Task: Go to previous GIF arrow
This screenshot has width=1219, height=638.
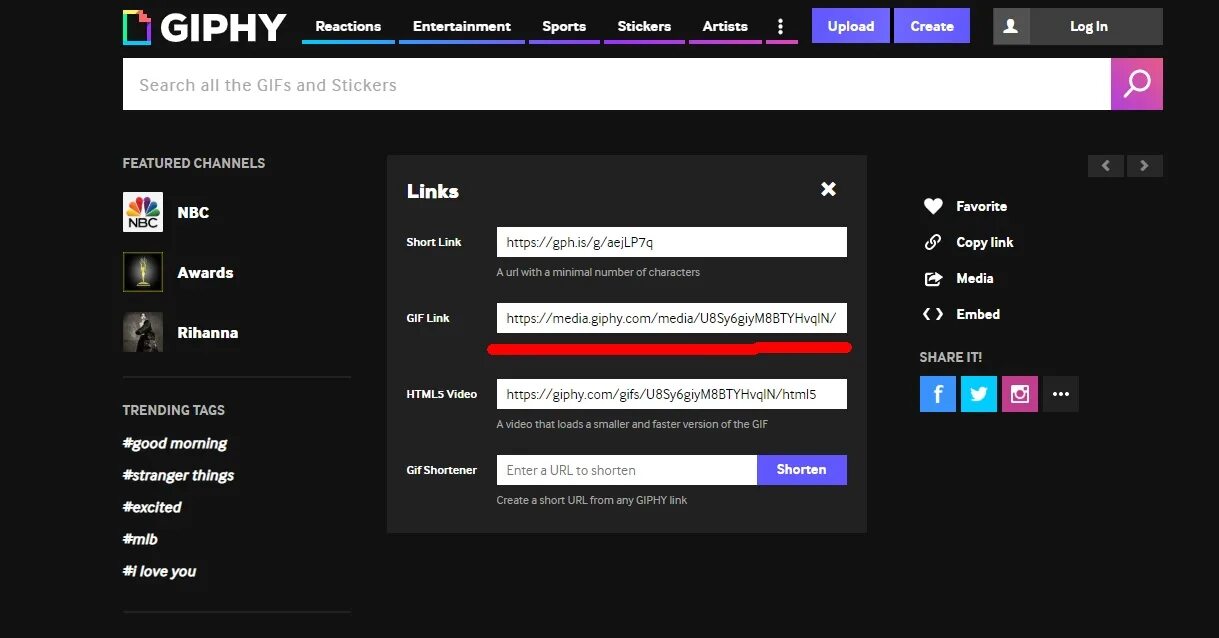Action: [1106, 166]
